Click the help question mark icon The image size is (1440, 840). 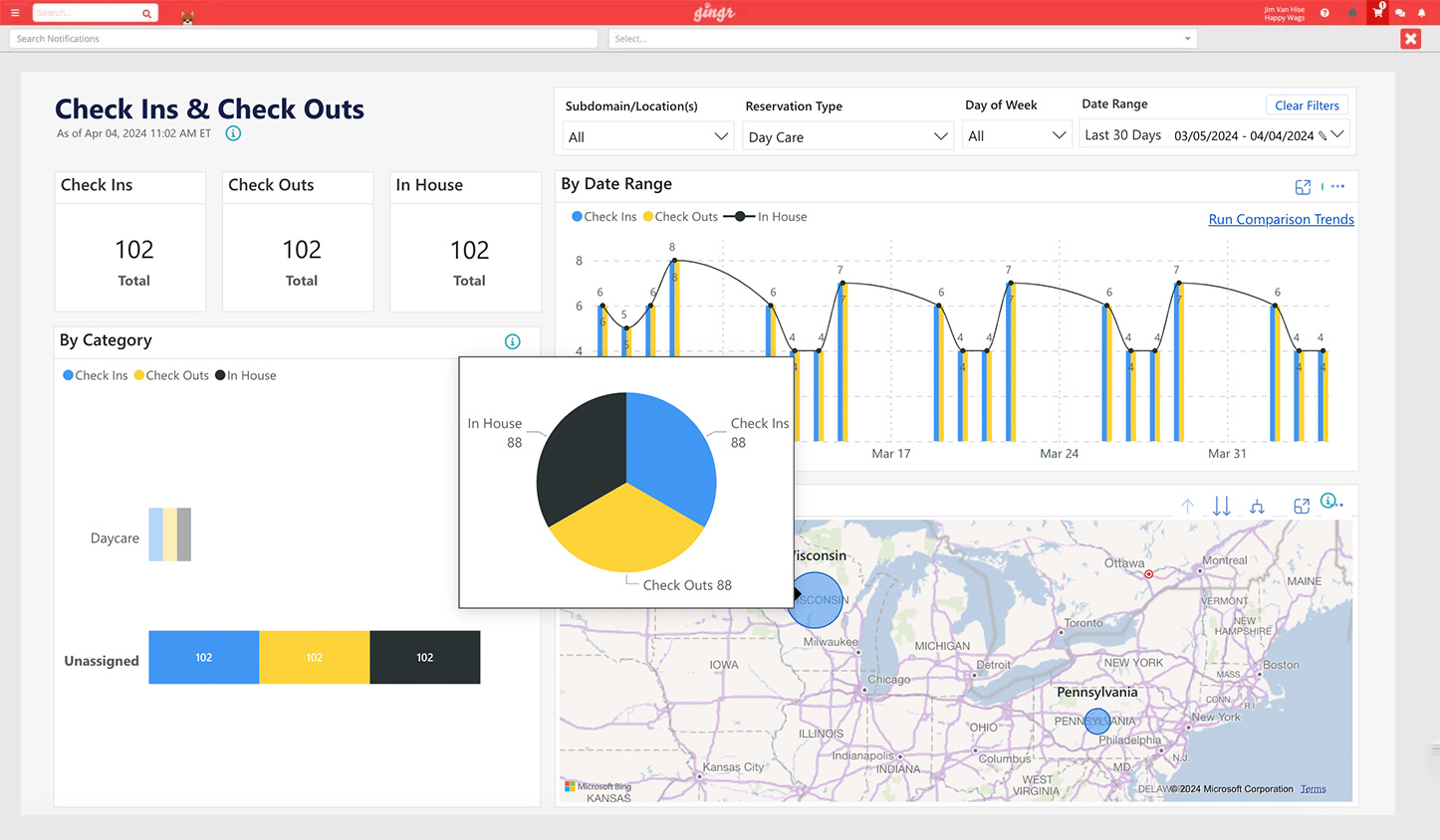(1324, 13)
